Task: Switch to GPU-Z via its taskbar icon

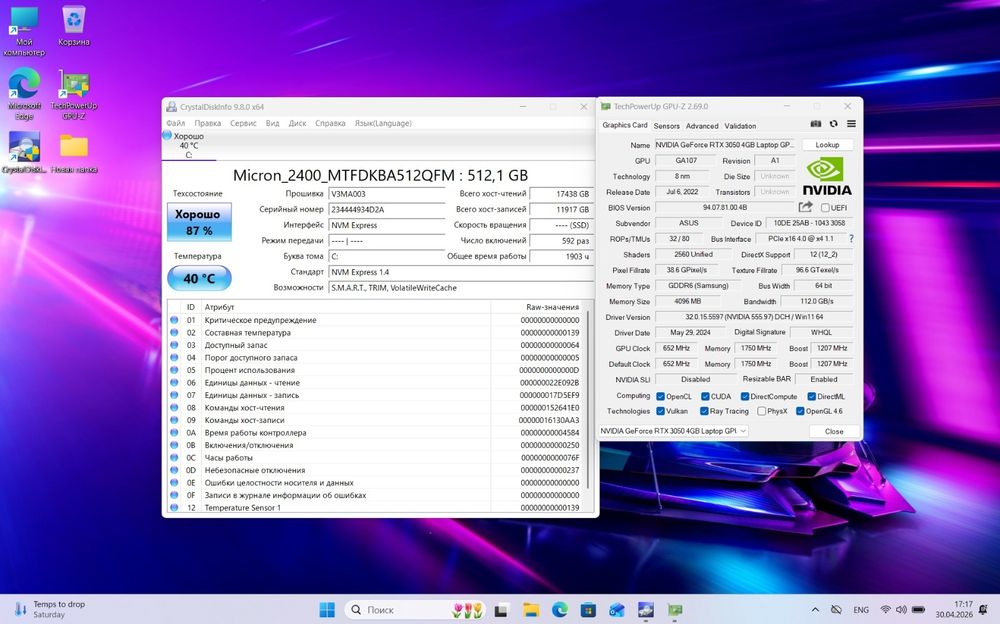Action: coord(675,610)
